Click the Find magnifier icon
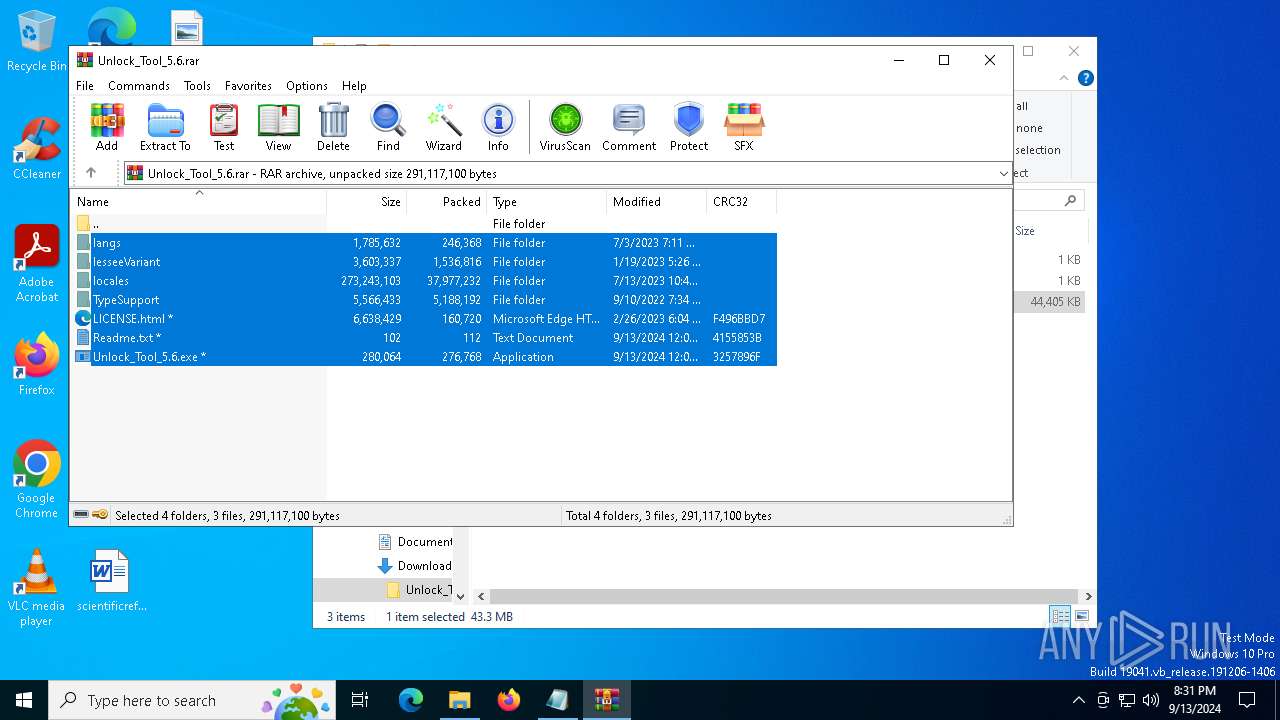Viewport: 1280px width, 720px height. [388, 127]
